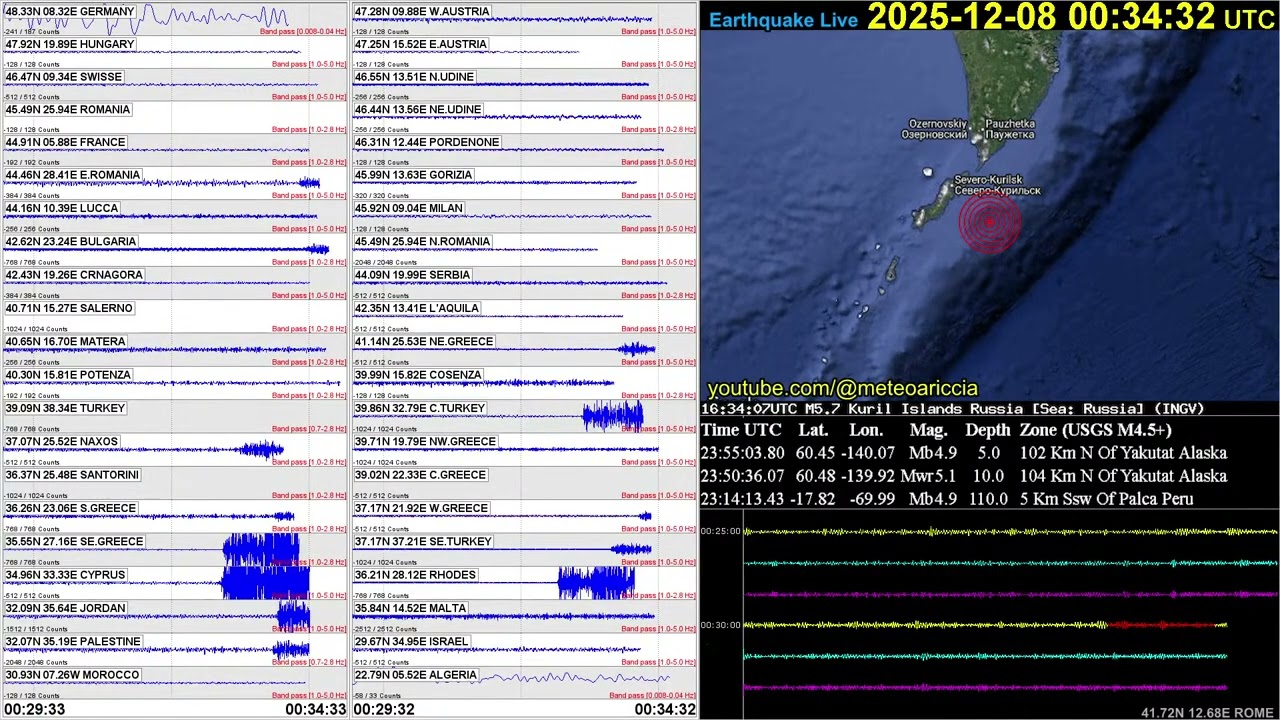Click the UTC date and time clock
This screenshot has height=720, width=1280.
click(x=1071, y=17)
